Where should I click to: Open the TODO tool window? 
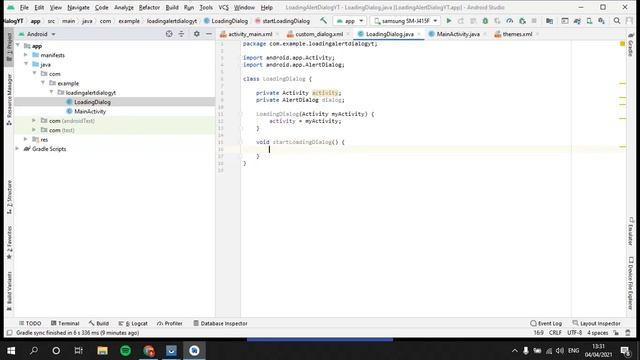coord(30,323)
